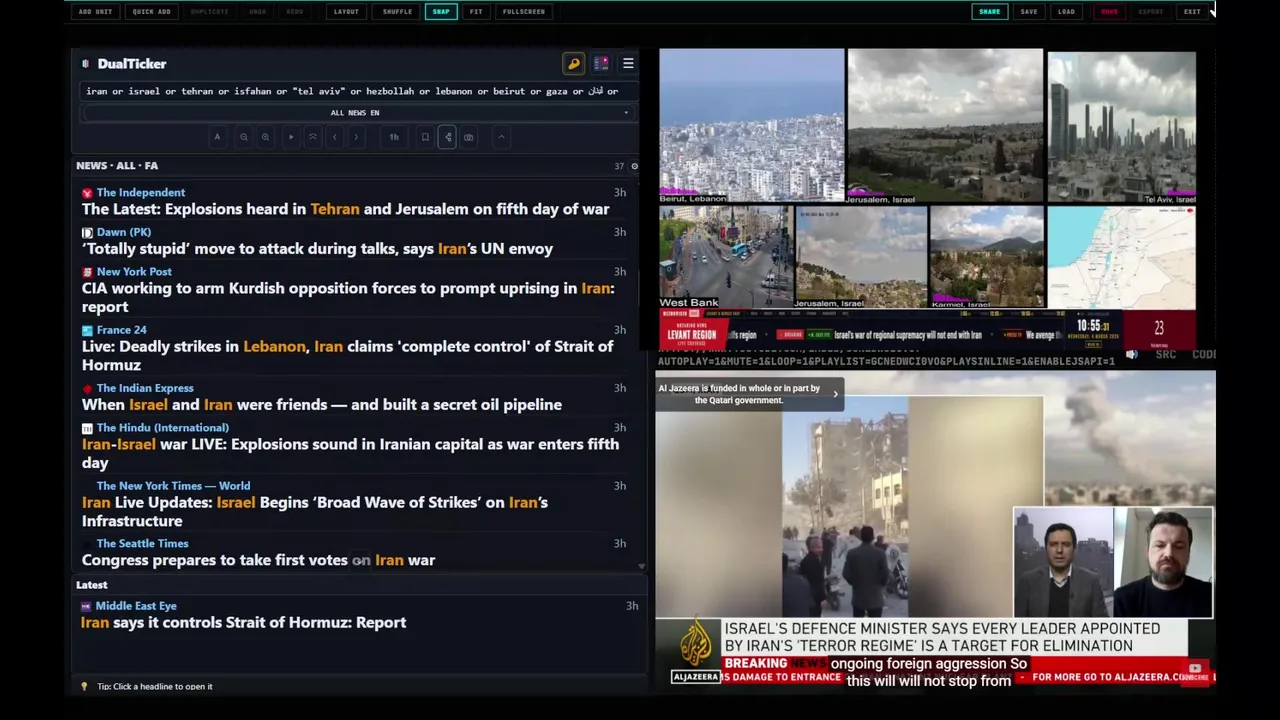
Task: Click the font size 'A' tool
Action: click(x=217, y=137)
